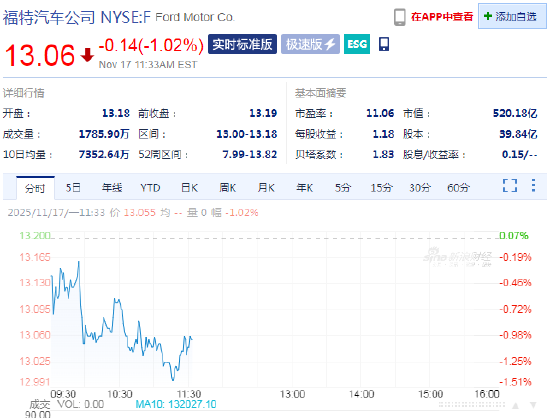Switch to 日K candlestick tab
The height and width of the screenshot is (418, 550).
(x=189, y=188)
